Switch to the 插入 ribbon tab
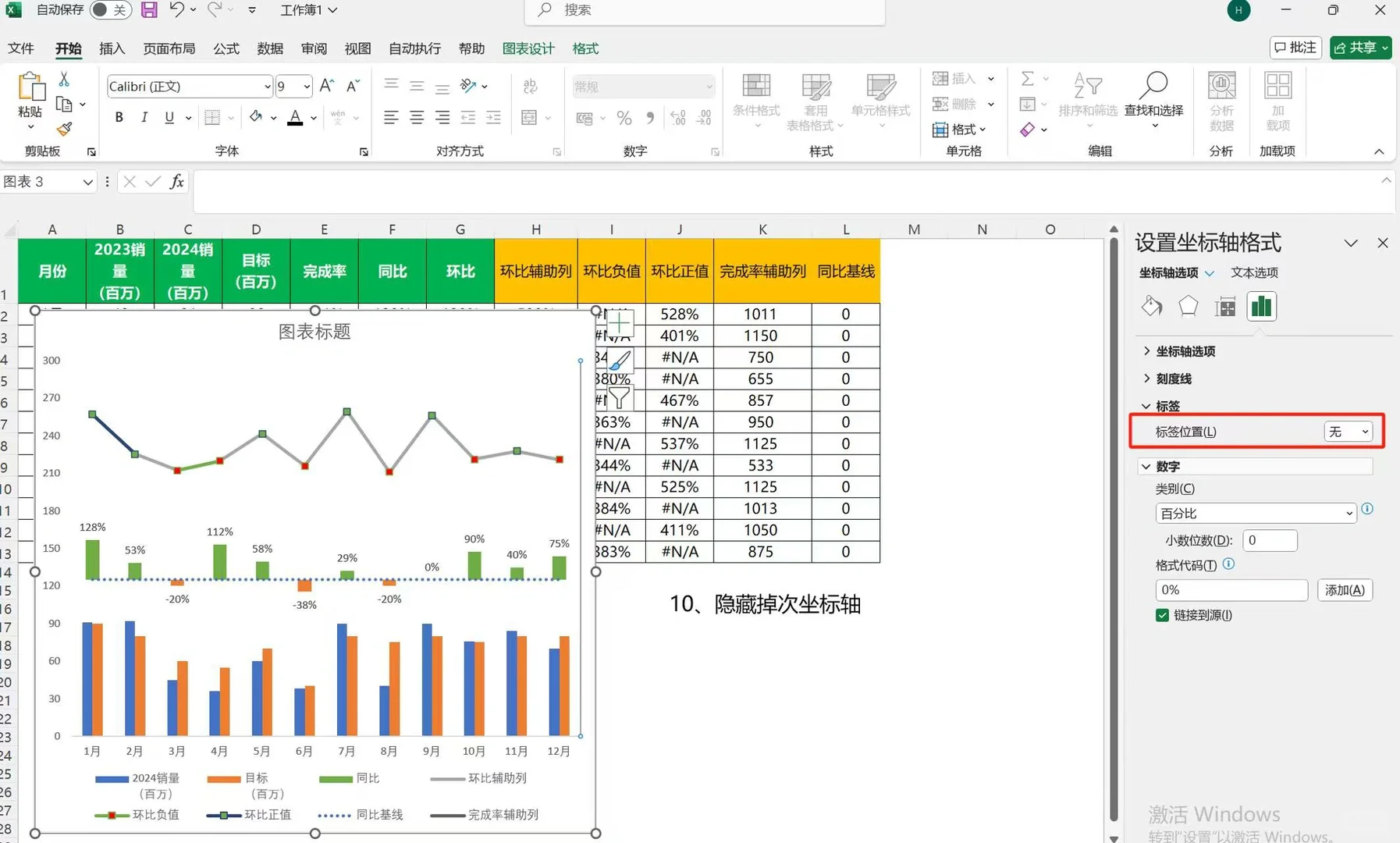Viewport: 1400px width, 843px height. (112, 48)
